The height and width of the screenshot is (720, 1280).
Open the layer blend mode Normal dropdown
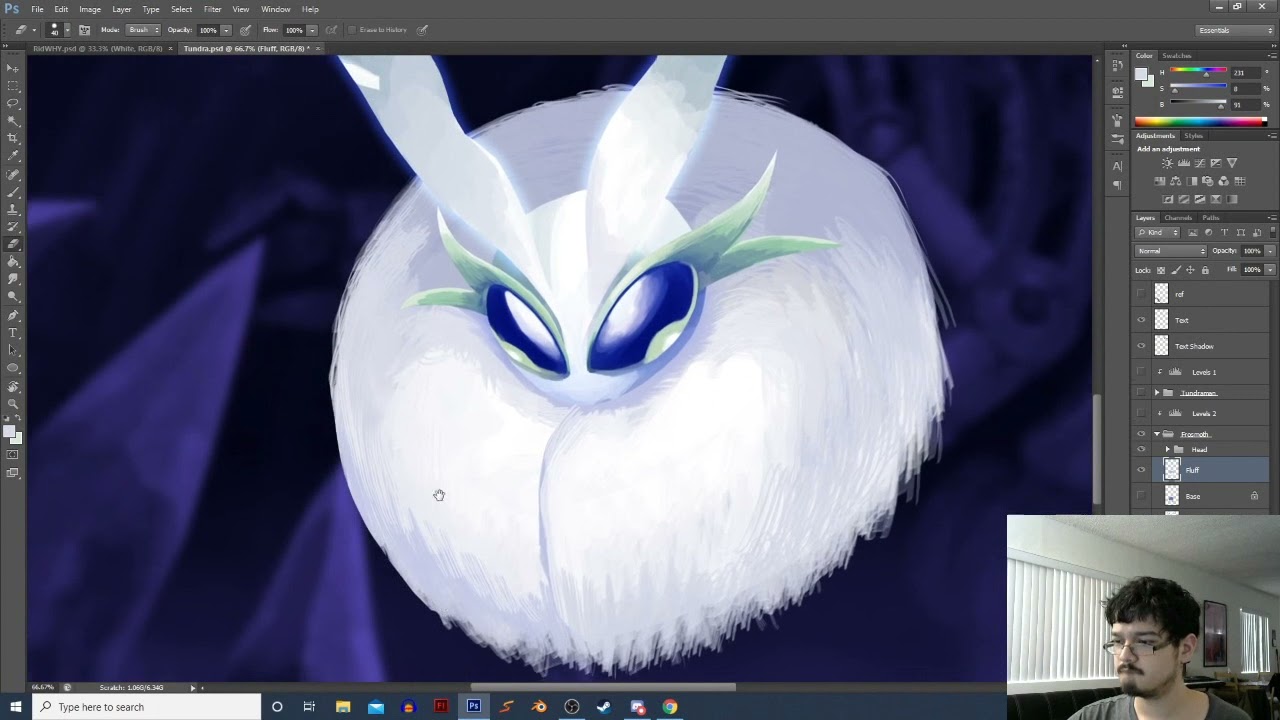(x=1171, y=251)
